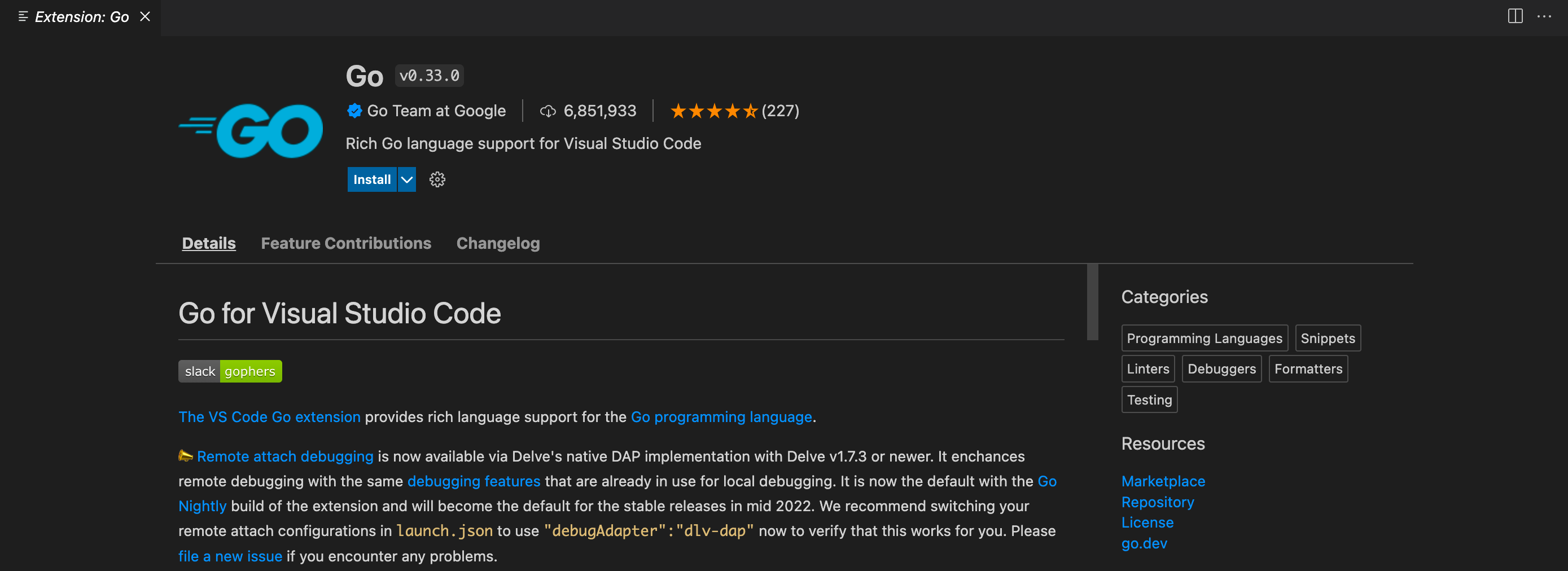Click the README vertical scrollbar thumb

pos(1093,302)
